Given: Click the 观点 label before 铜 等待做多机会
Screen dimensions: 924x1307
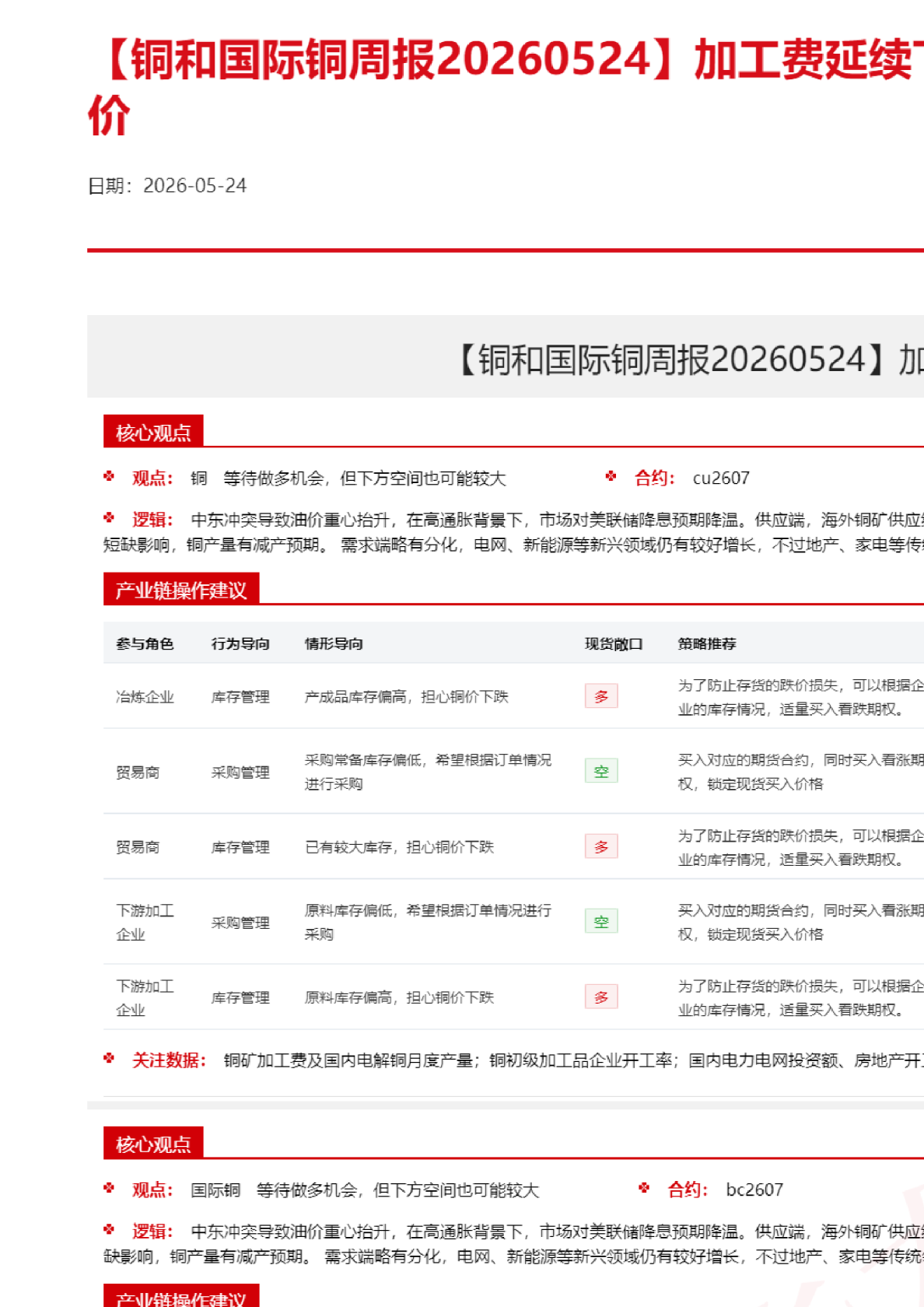Looking at the screenshot, I should coord(152,478).
